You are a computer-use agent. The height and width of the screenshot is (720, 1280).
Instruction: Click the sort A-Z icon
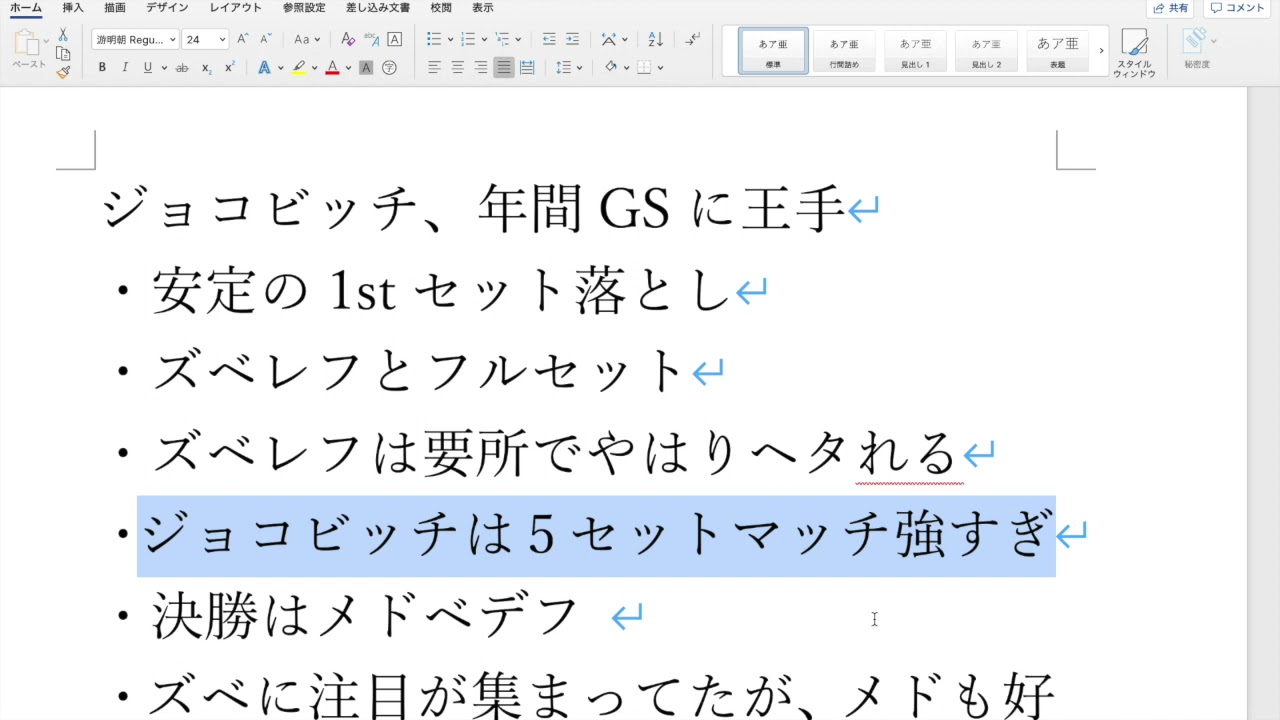pos(655,40)
